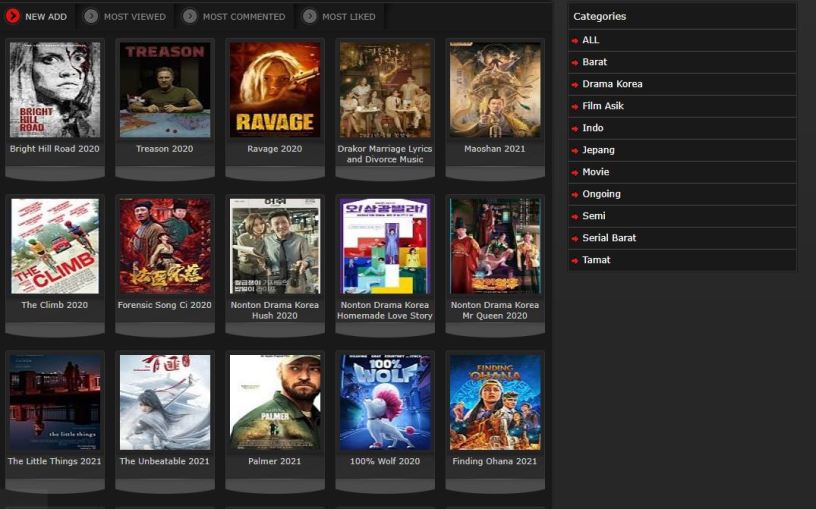Click the red play icon beside NEW ADD
The height and width of the screenshot is (509, 816).
tap(13, 16)
